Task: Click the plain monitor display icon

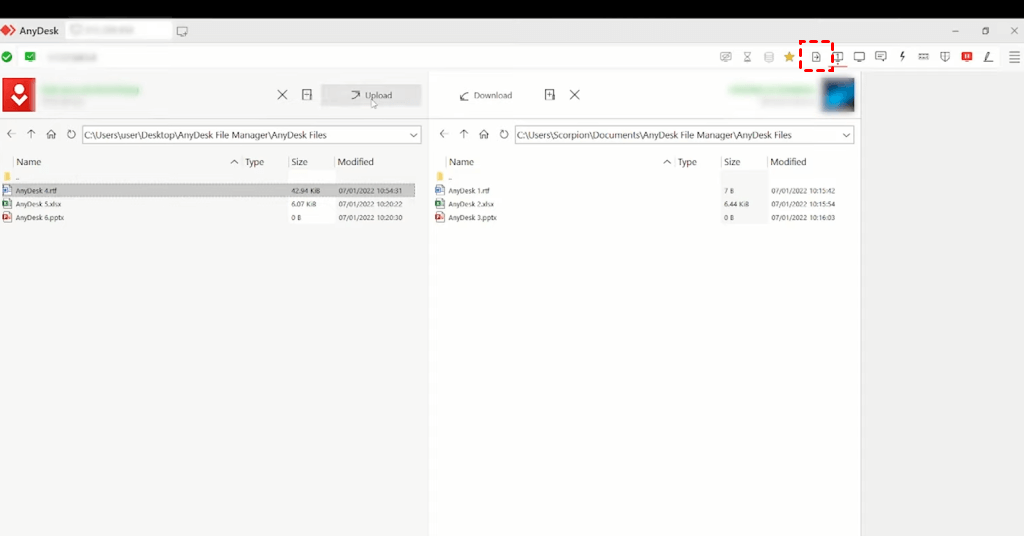Action: tap(859, 57)
